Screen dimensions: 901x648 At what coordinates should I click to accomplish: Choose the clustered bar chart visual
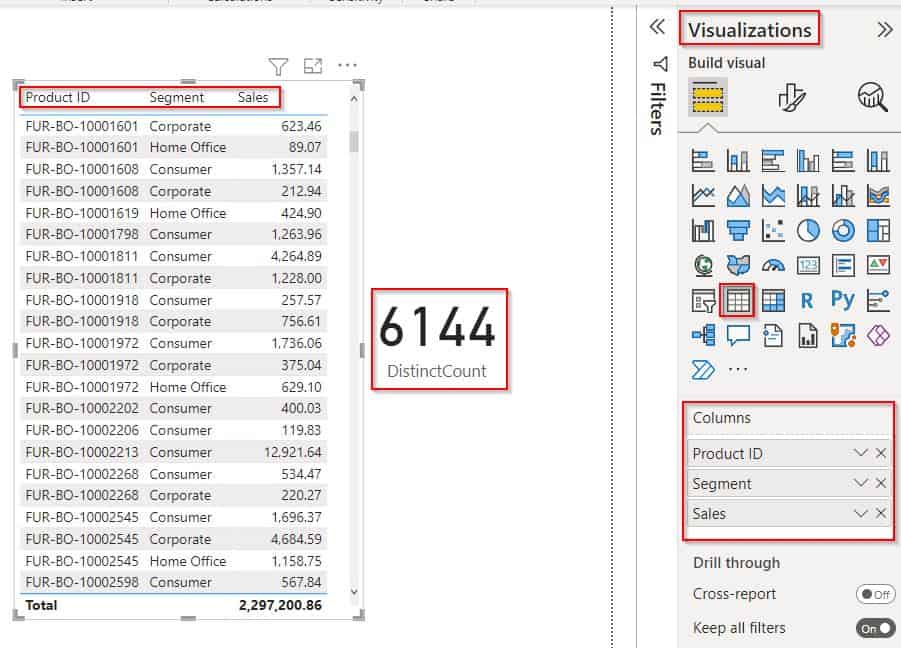click(x=773, y=161)
